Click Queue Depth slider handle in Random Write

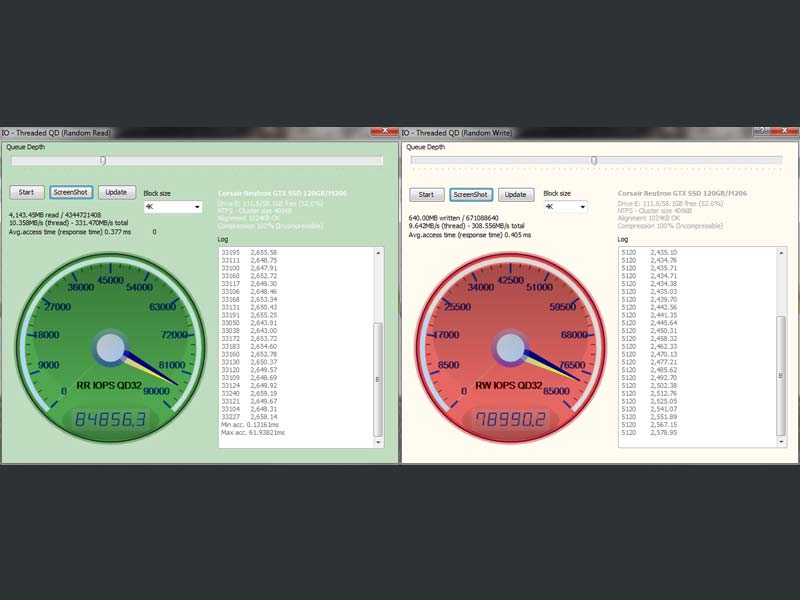coord(594,160)
